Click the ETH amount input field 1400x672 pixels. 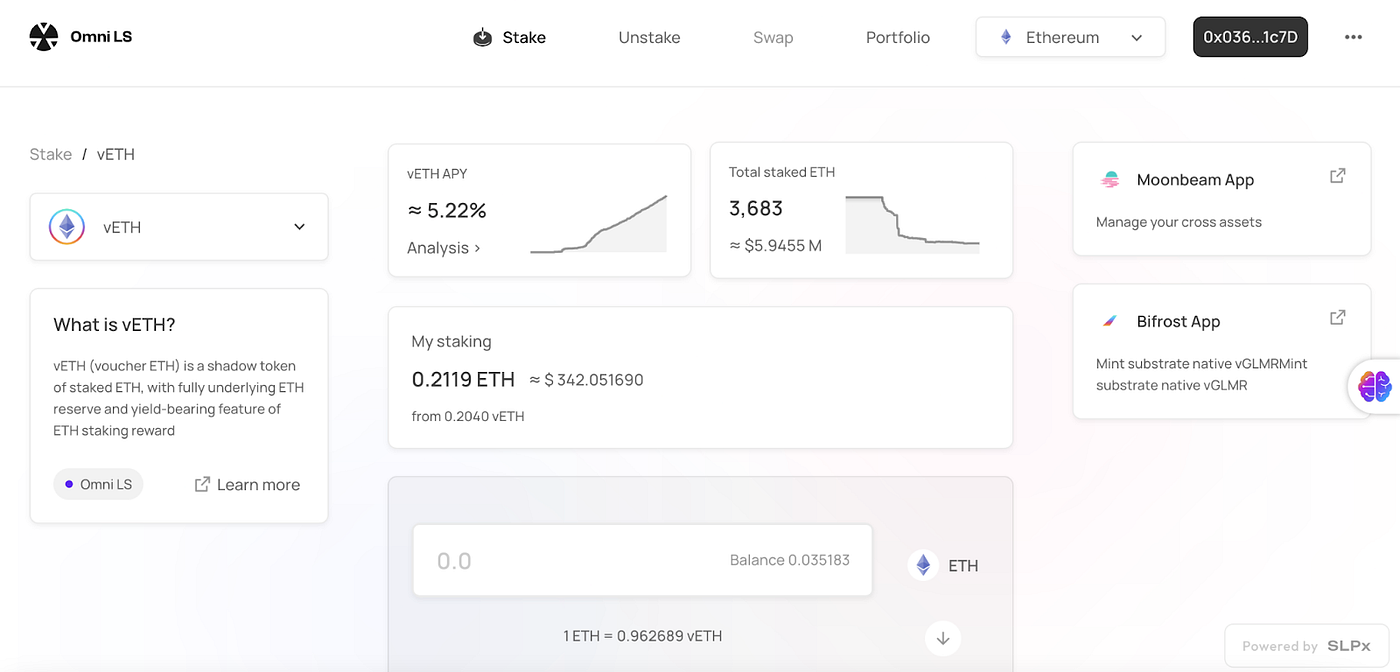click(642, 560)
